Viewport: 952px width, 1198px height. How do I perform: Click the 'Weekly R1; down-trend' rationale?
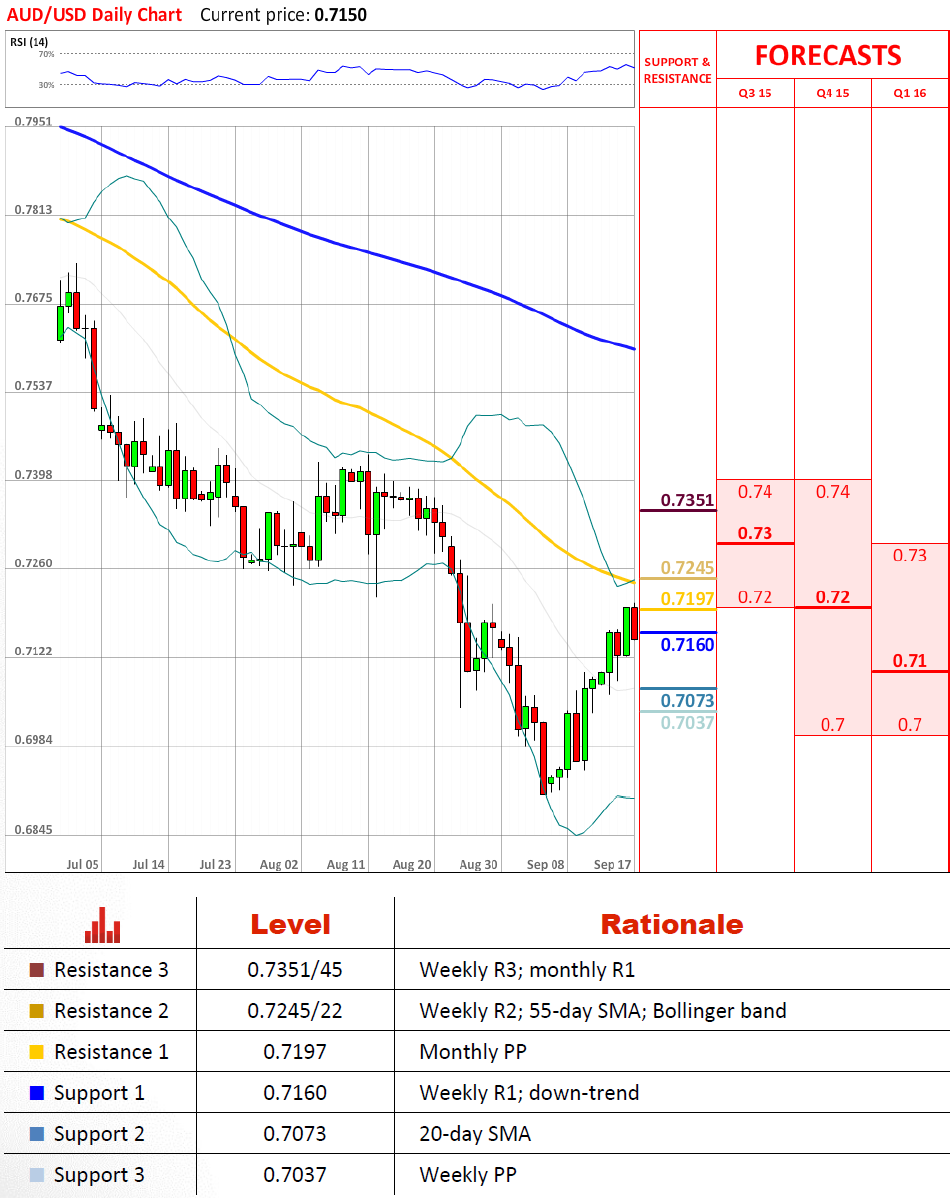pos(529,1093)
